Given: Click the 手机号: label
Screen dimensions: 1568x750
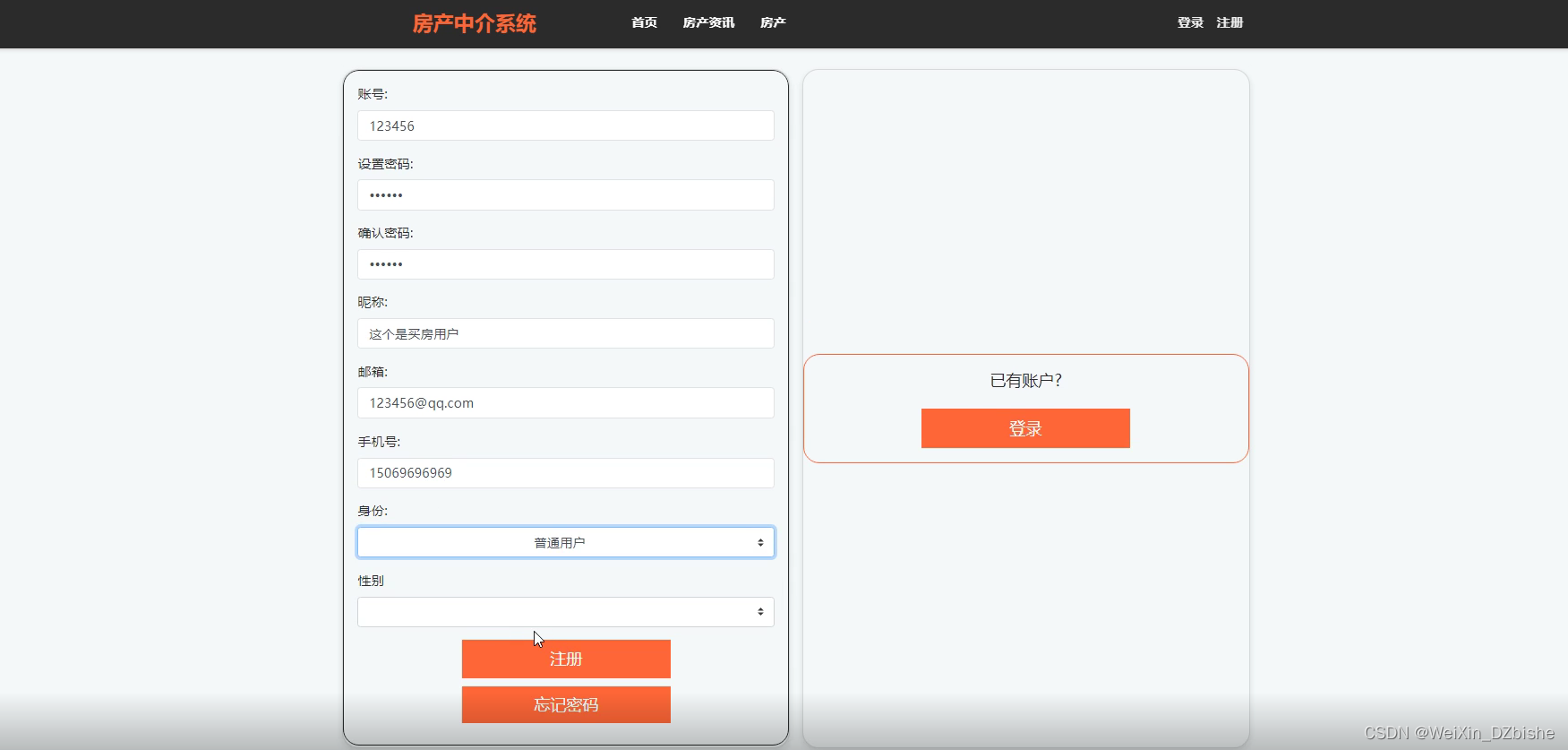Looking at the screenshot, I should pos(380,442).
